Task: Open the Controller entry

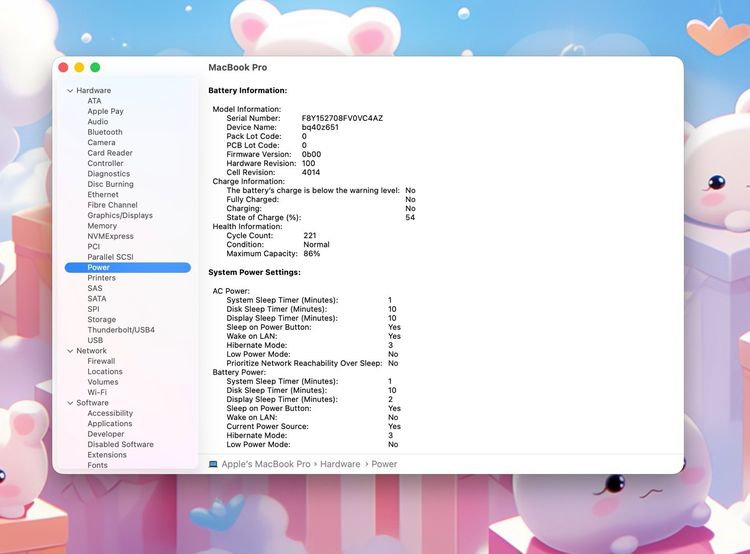Action: tap(105, 163)
